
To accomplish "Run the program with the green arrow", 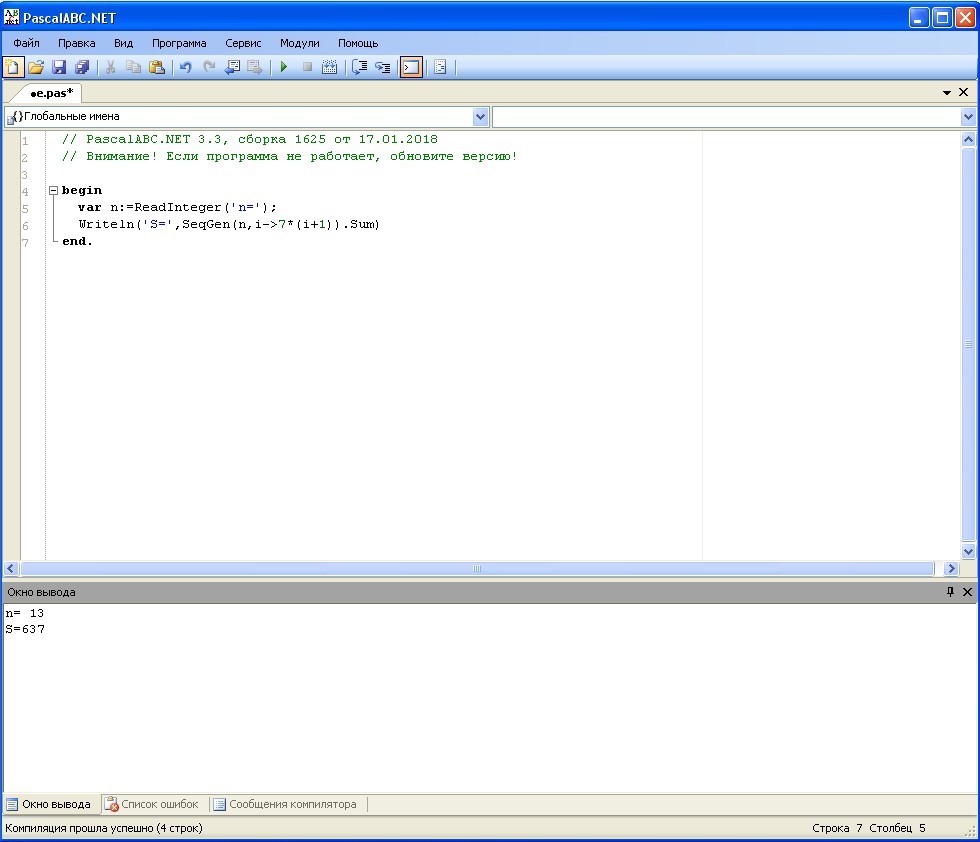I will click(284, 67).
